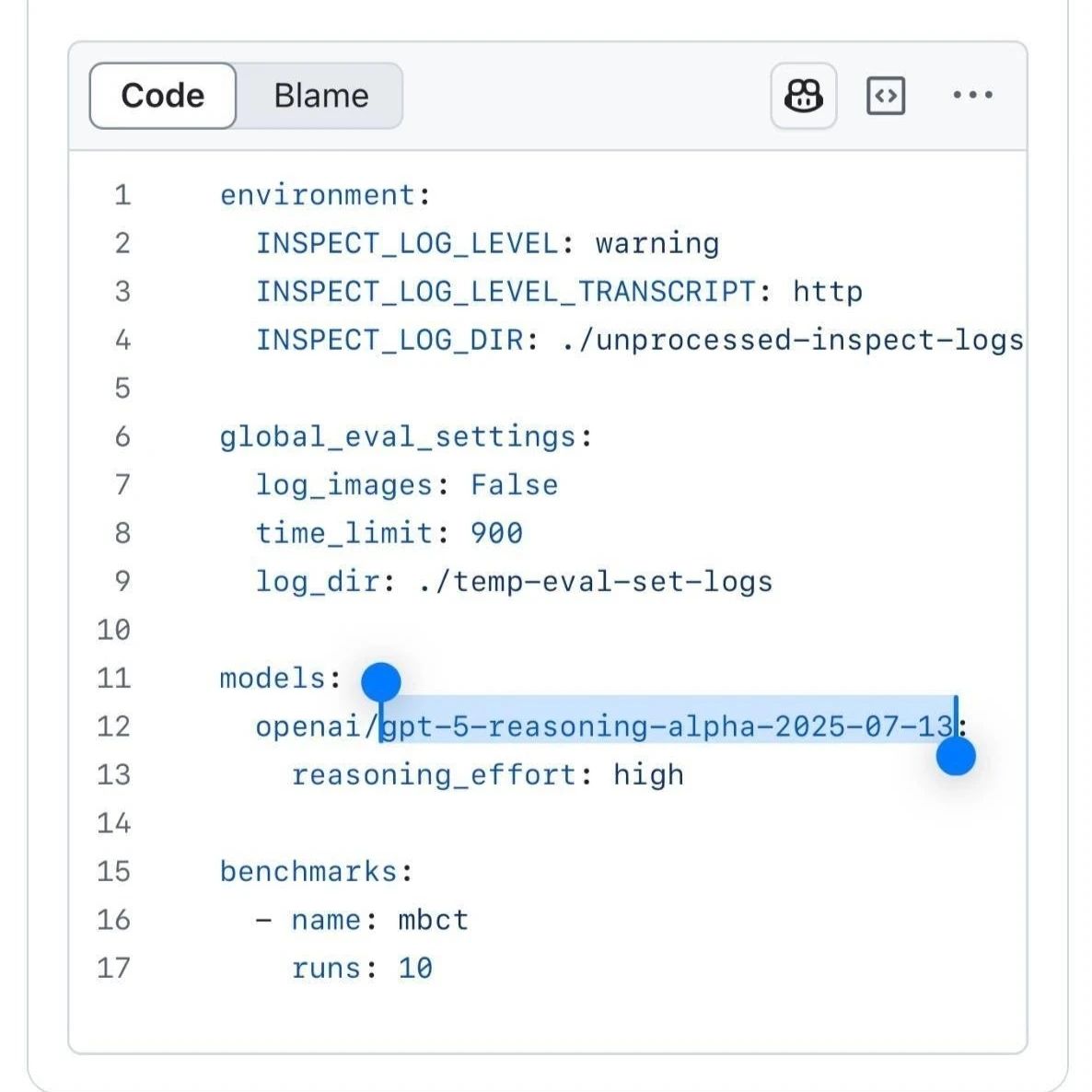Screen dimensions: 1092x1092
Task: Select line number 6
Action: point(122,436)
